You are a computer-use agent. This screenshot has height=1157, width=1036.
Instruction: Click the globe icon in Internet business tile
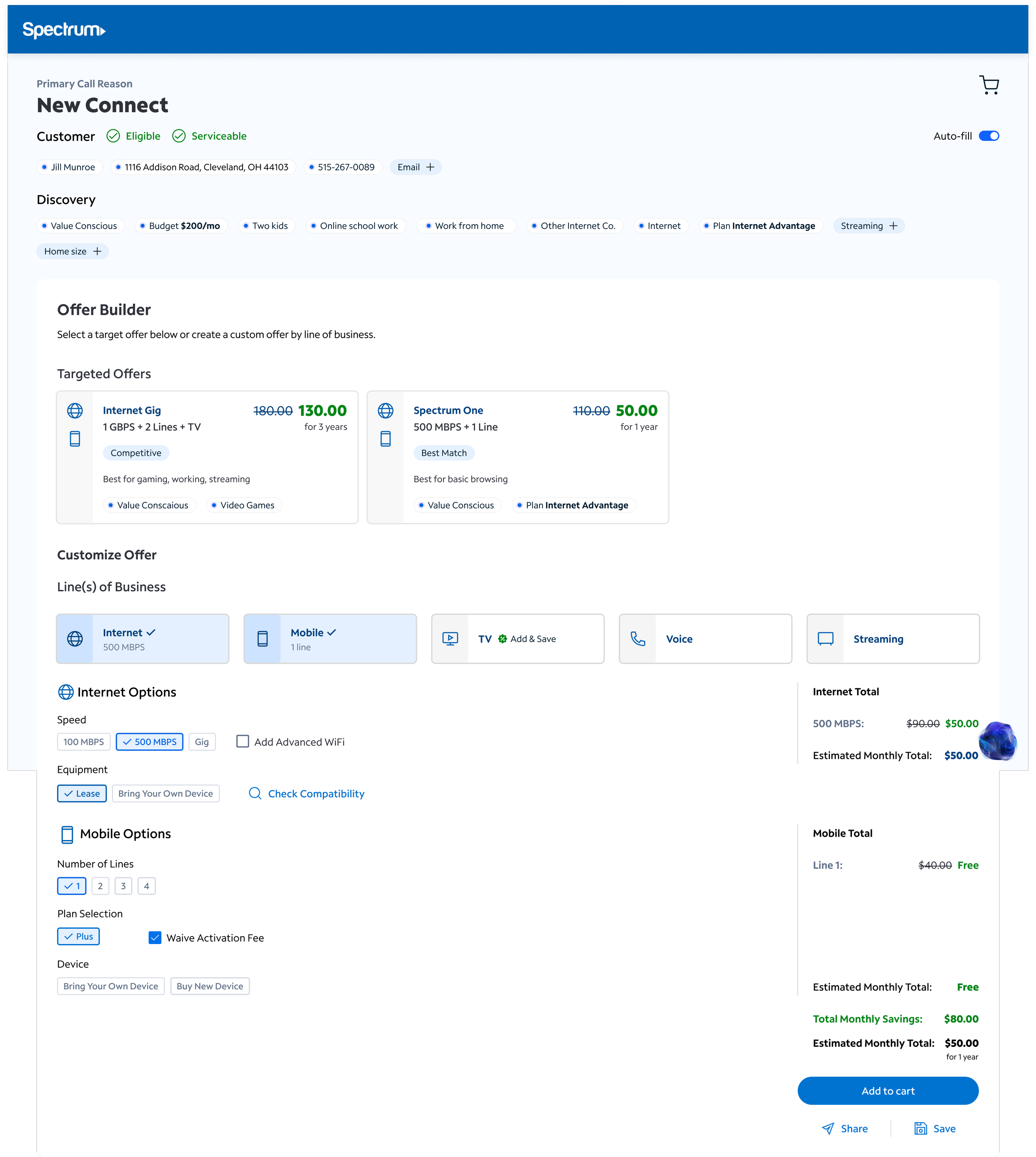click(75, 639)
